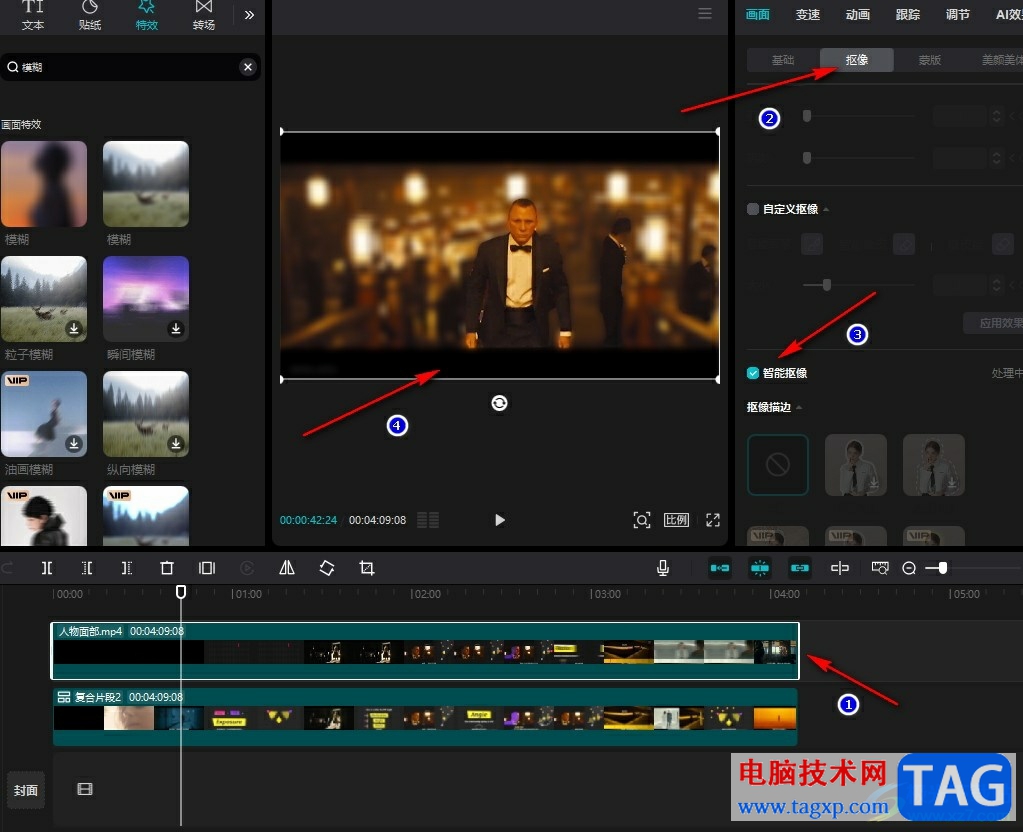Download the 粒子模糊 effect
Screen dimensions: 1023x832
tap(74, 329)
